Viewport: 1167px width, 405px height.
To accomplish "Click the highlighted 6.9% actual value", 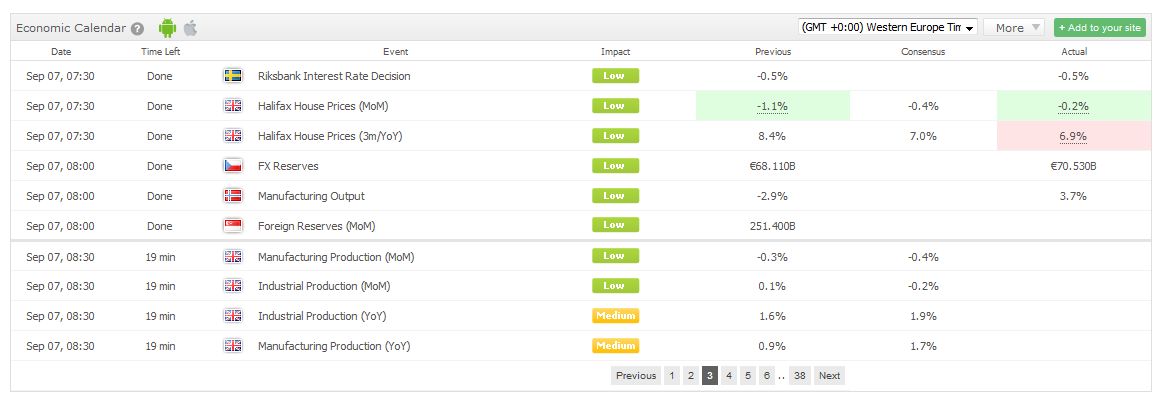I will [x=1073, y=136].
